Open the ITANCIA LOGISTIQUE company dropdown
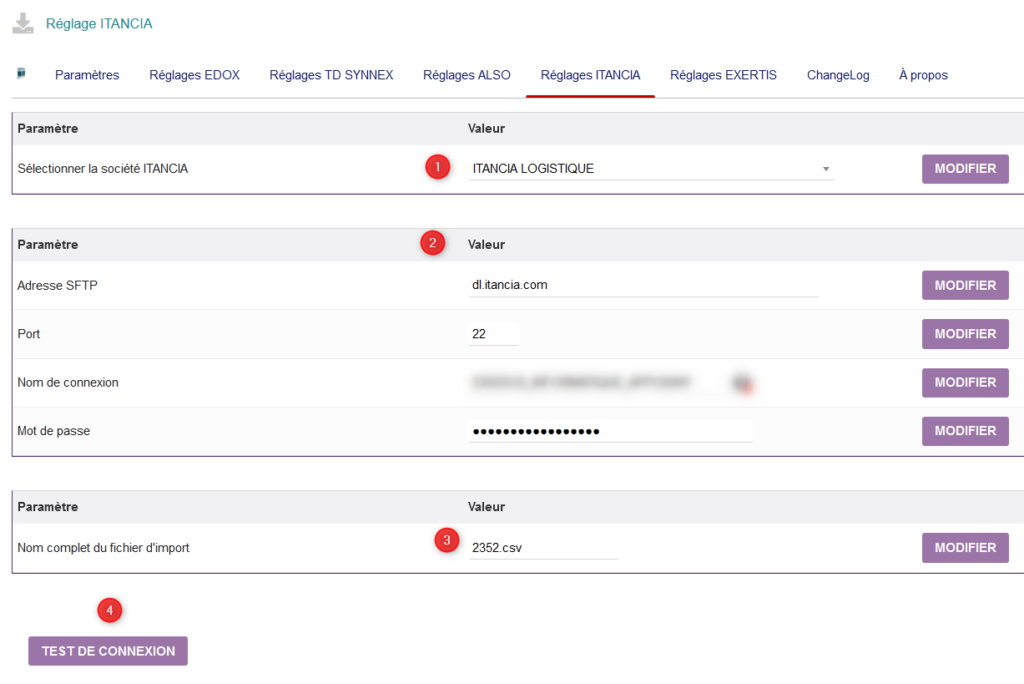The height and width of the screenshot is (684, 1024). click(x=651, y=169)
